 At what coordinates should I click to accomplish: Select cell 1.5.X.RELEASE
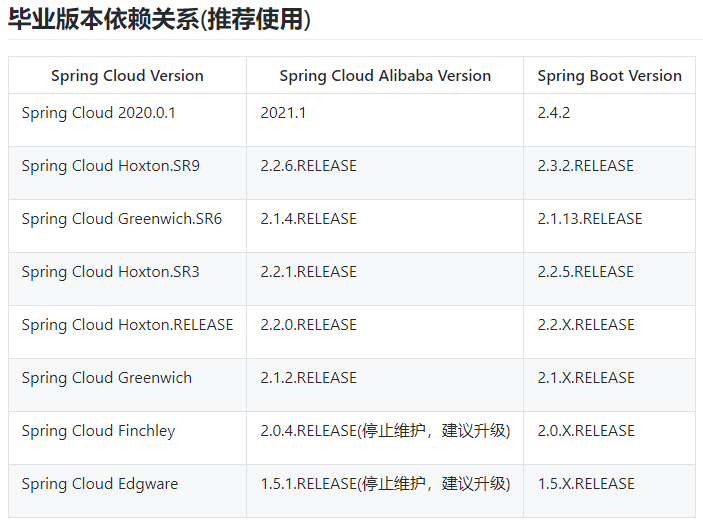tap(609, 491)
